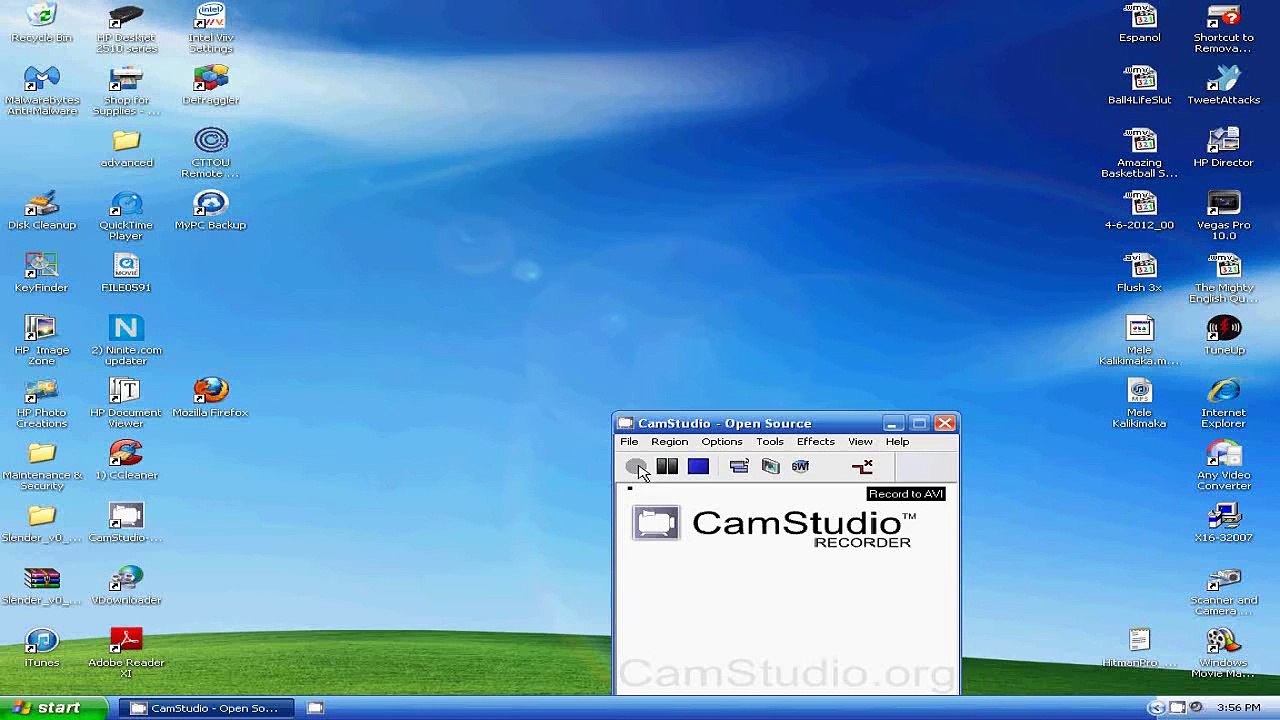1280x720 pixels.
Task: Select the iTunes desktop icon
Action: pyautogui.click(x=42, y=648)
